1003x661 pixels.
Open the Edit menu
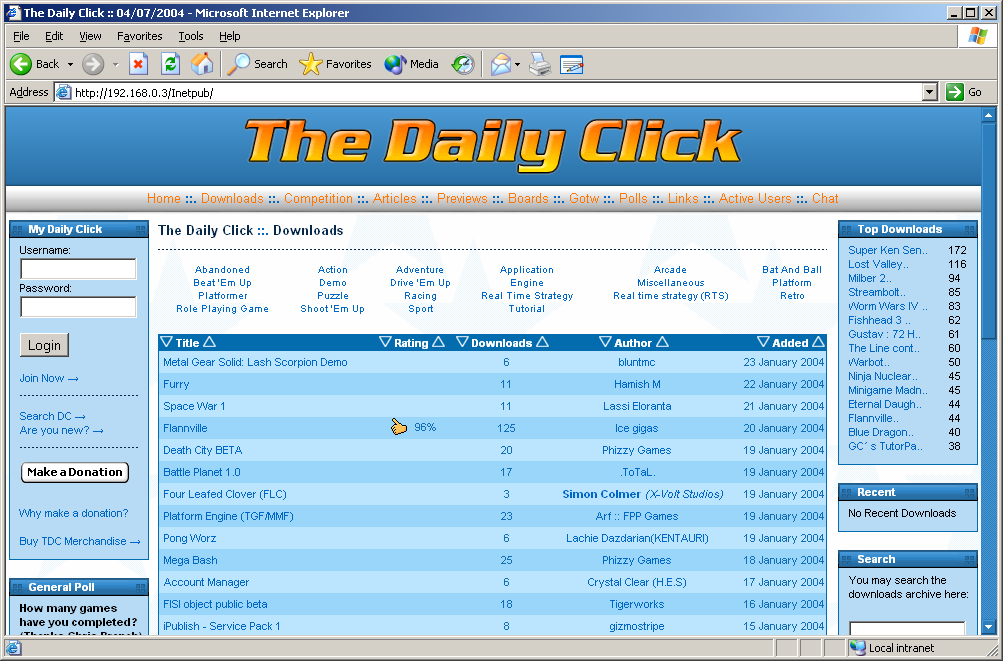coord(54,36)
